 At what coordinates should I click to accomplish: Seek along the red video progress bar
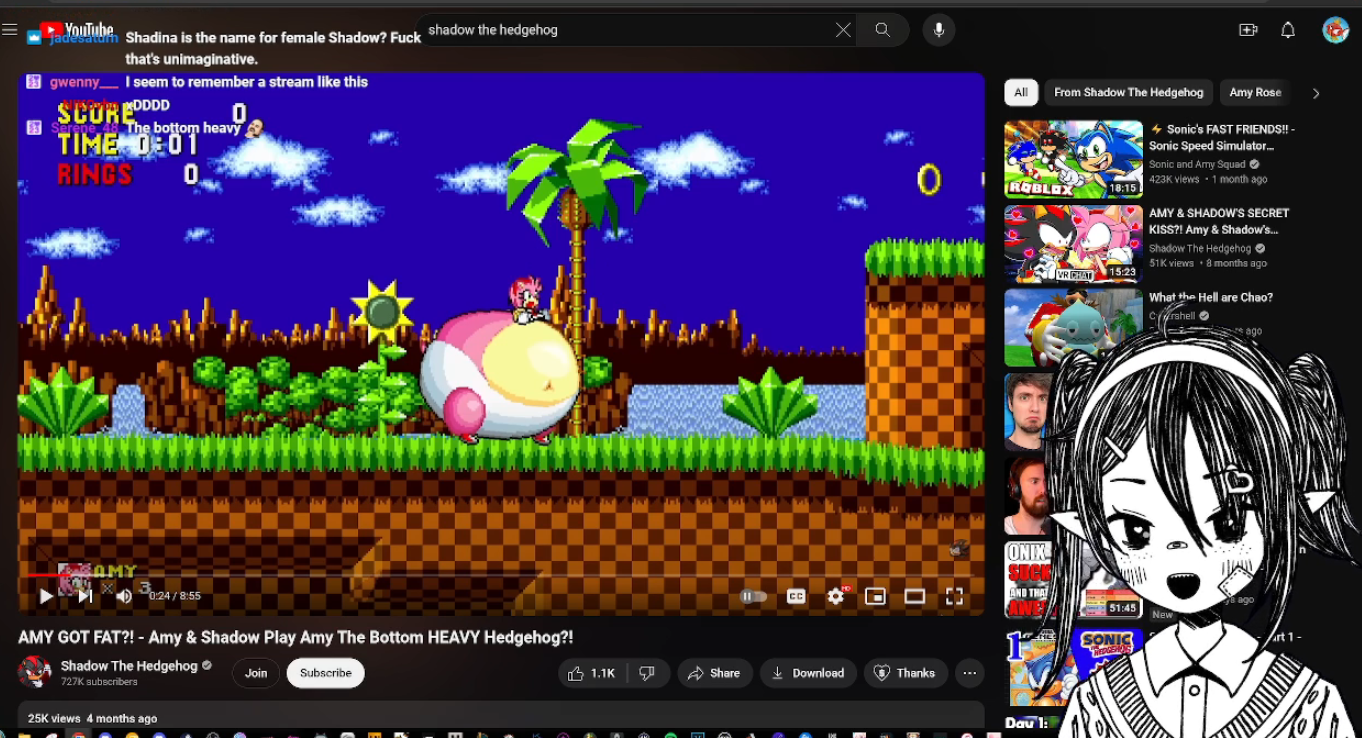(501, 575)
